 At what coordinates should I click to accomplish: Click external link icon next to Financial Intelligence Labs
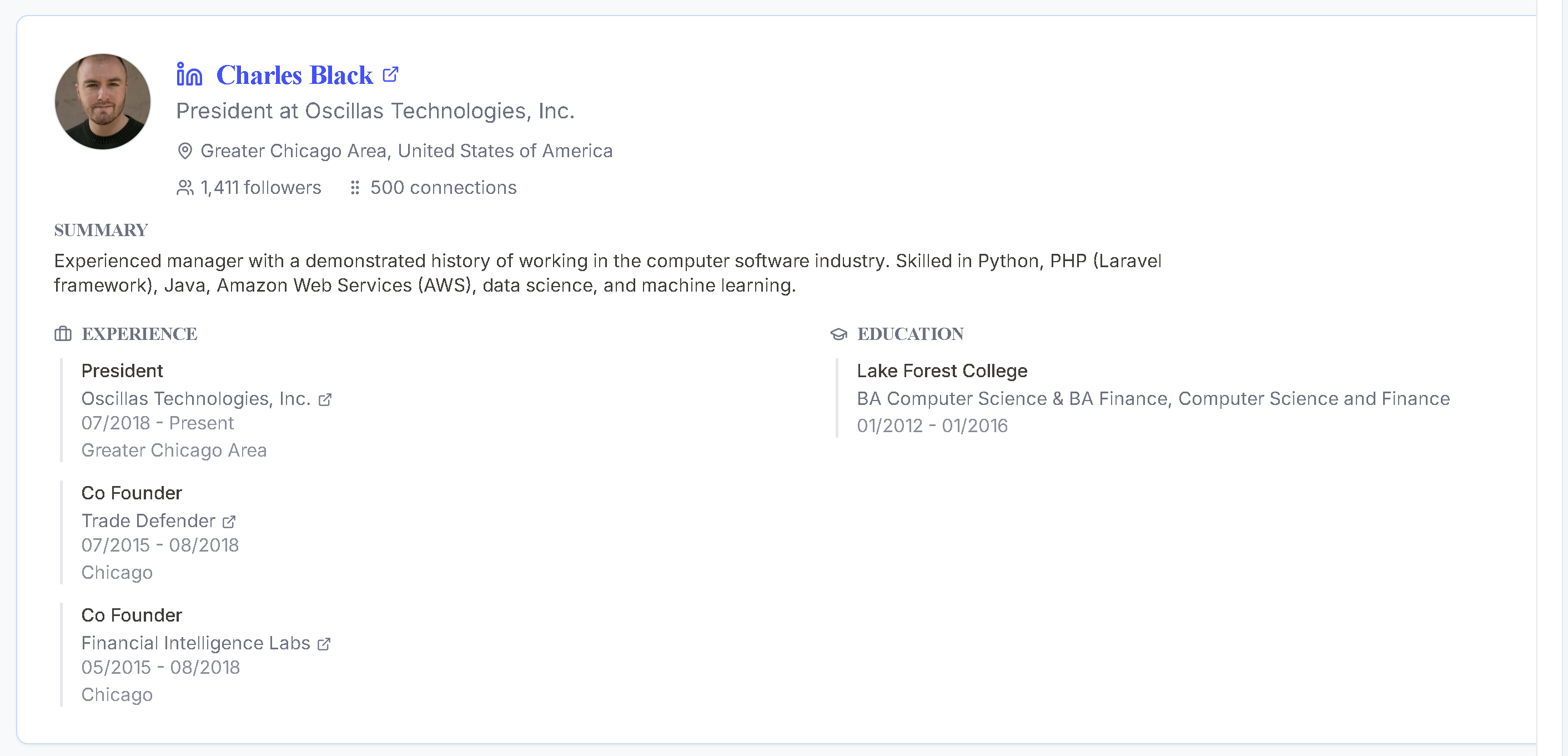324,644
